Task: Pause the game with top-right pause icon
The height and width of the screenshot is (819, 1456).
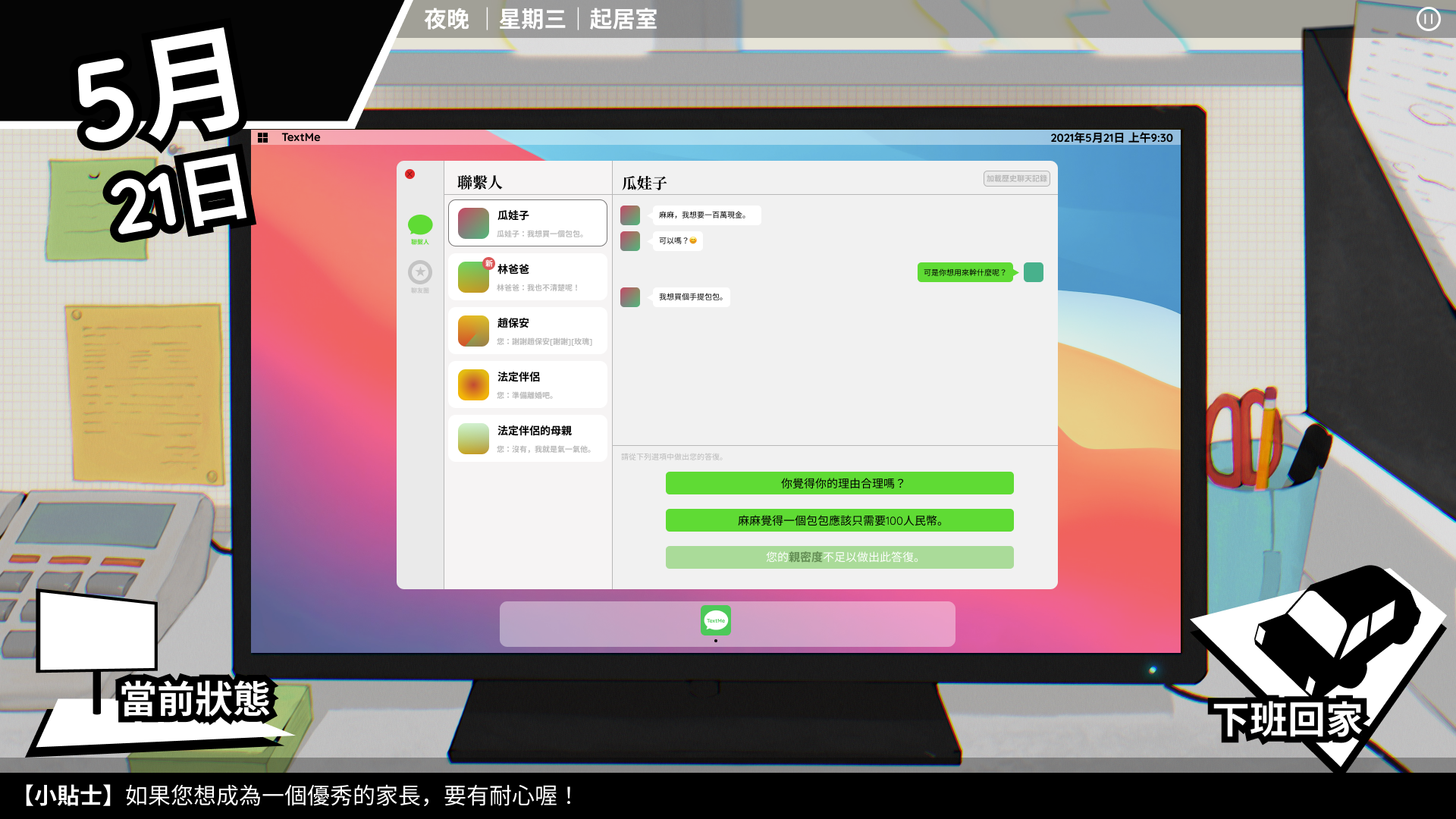Action: [x=1428, y=19]
